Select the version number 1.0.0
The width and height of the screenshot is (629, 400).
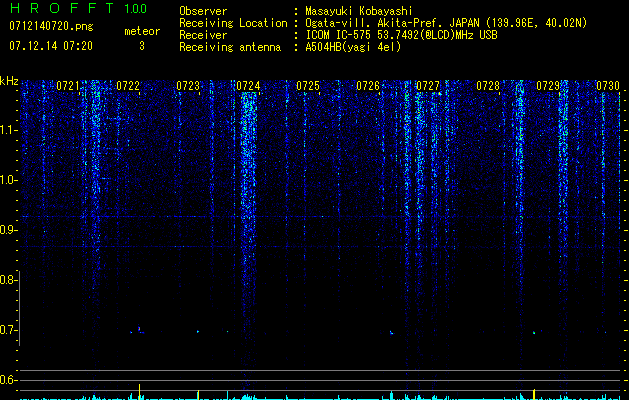click(x=135, y=8)
